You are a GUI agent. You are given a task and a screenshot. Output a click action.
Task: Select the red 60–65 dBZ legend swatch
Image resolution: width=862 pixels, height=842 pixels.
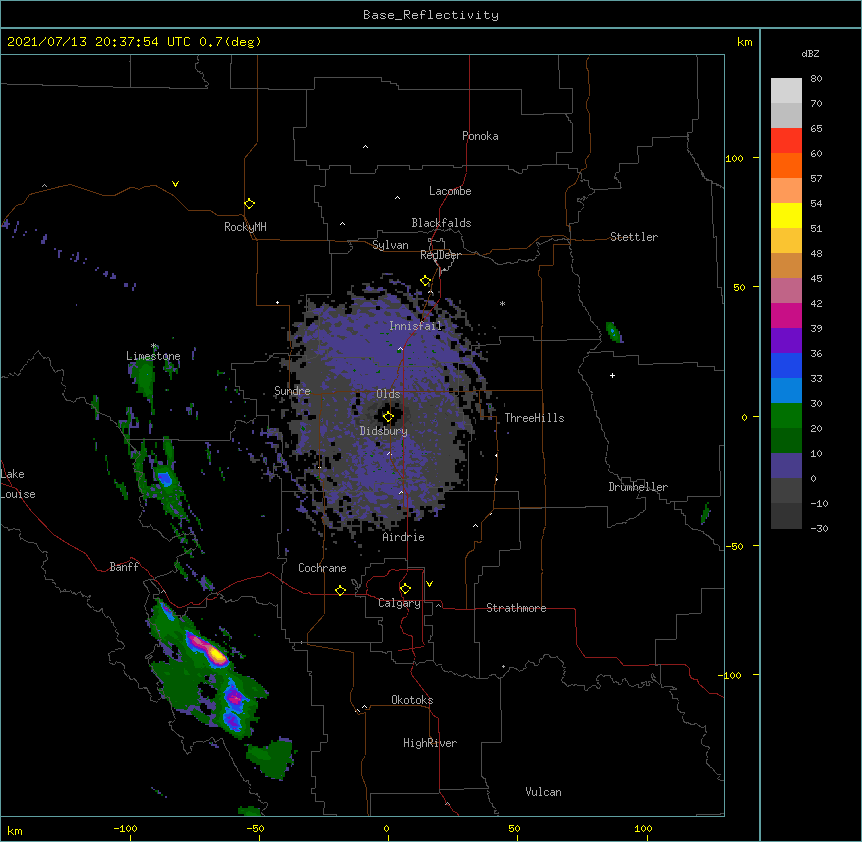click(786, 141)
